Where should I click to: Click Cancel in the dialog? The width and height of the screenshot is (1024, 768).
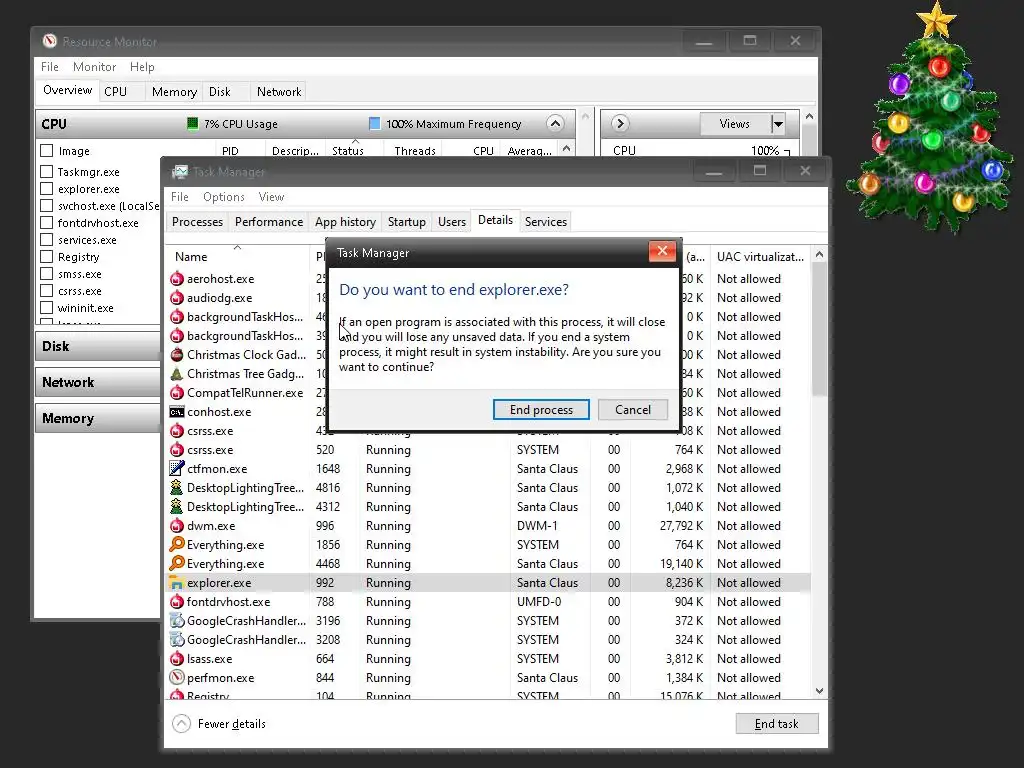633,409
